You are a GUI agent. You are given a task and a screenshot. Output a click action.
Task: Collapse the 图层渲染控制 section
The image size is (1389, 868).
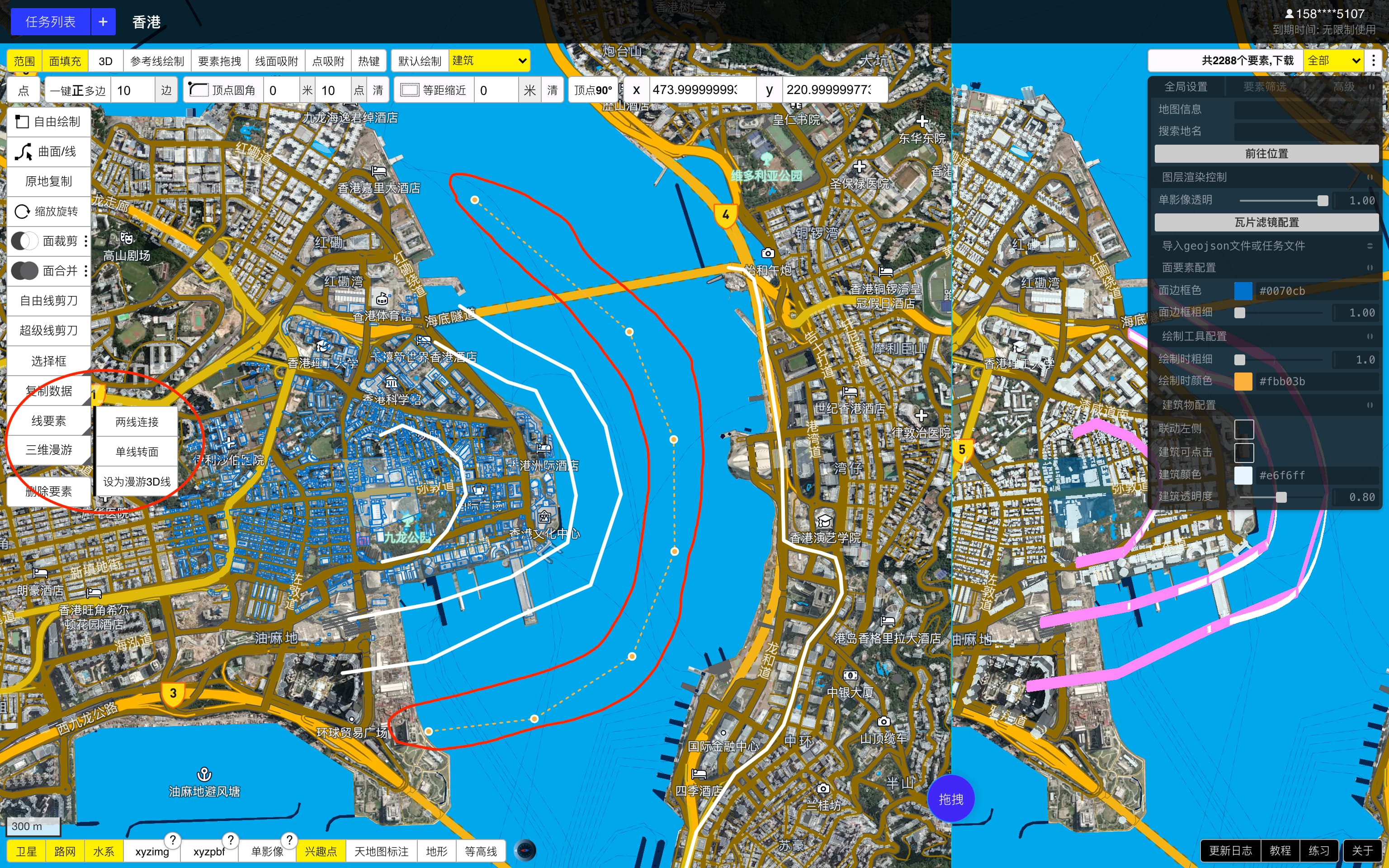pos(1370,177)
